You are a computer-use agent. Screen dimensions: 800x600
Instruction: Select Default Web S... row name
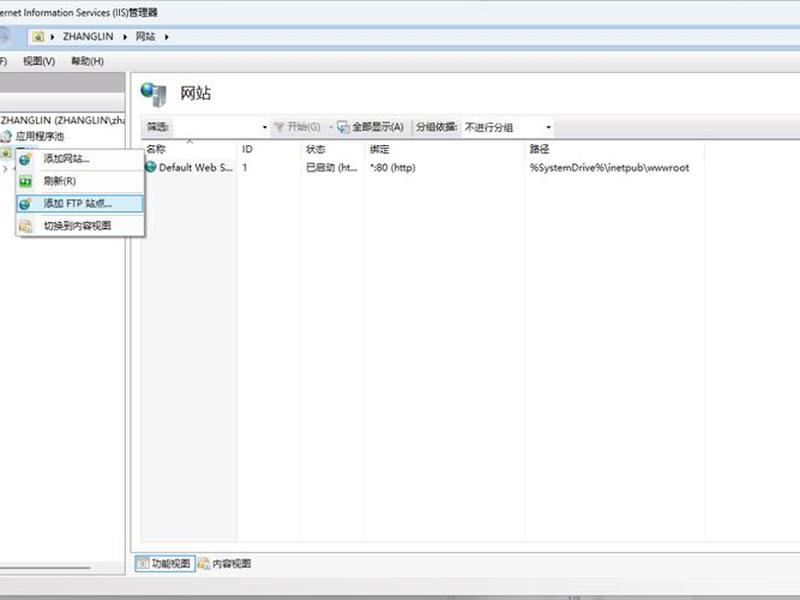196,167
